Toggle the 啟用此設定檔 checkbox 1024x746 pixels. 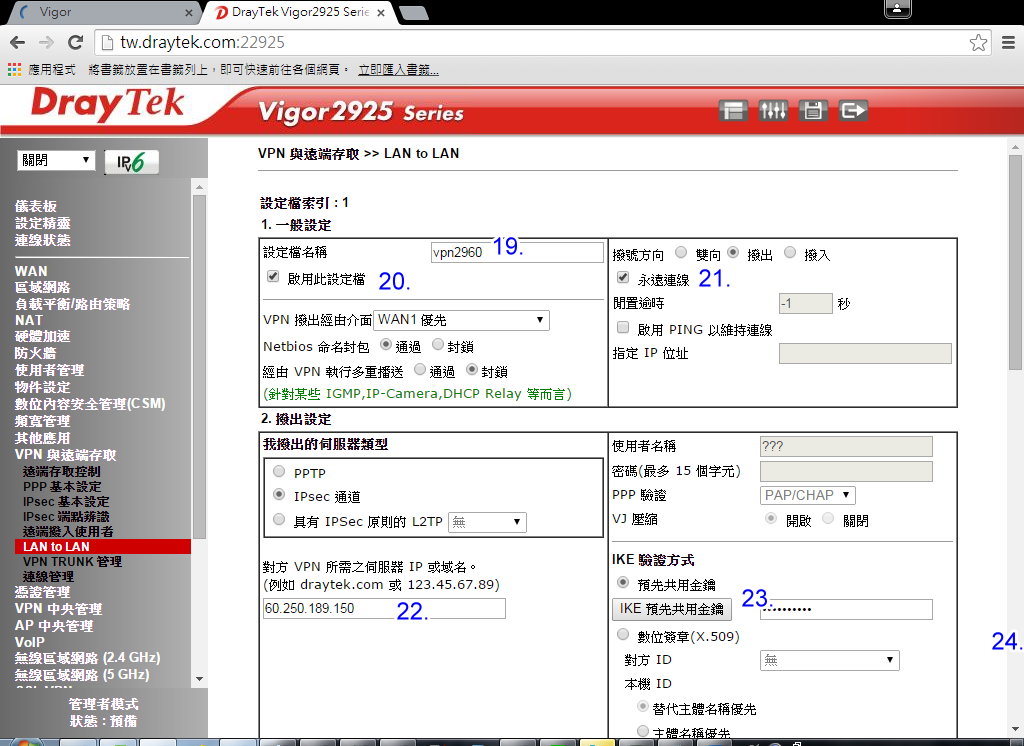[x=273, y=276]
